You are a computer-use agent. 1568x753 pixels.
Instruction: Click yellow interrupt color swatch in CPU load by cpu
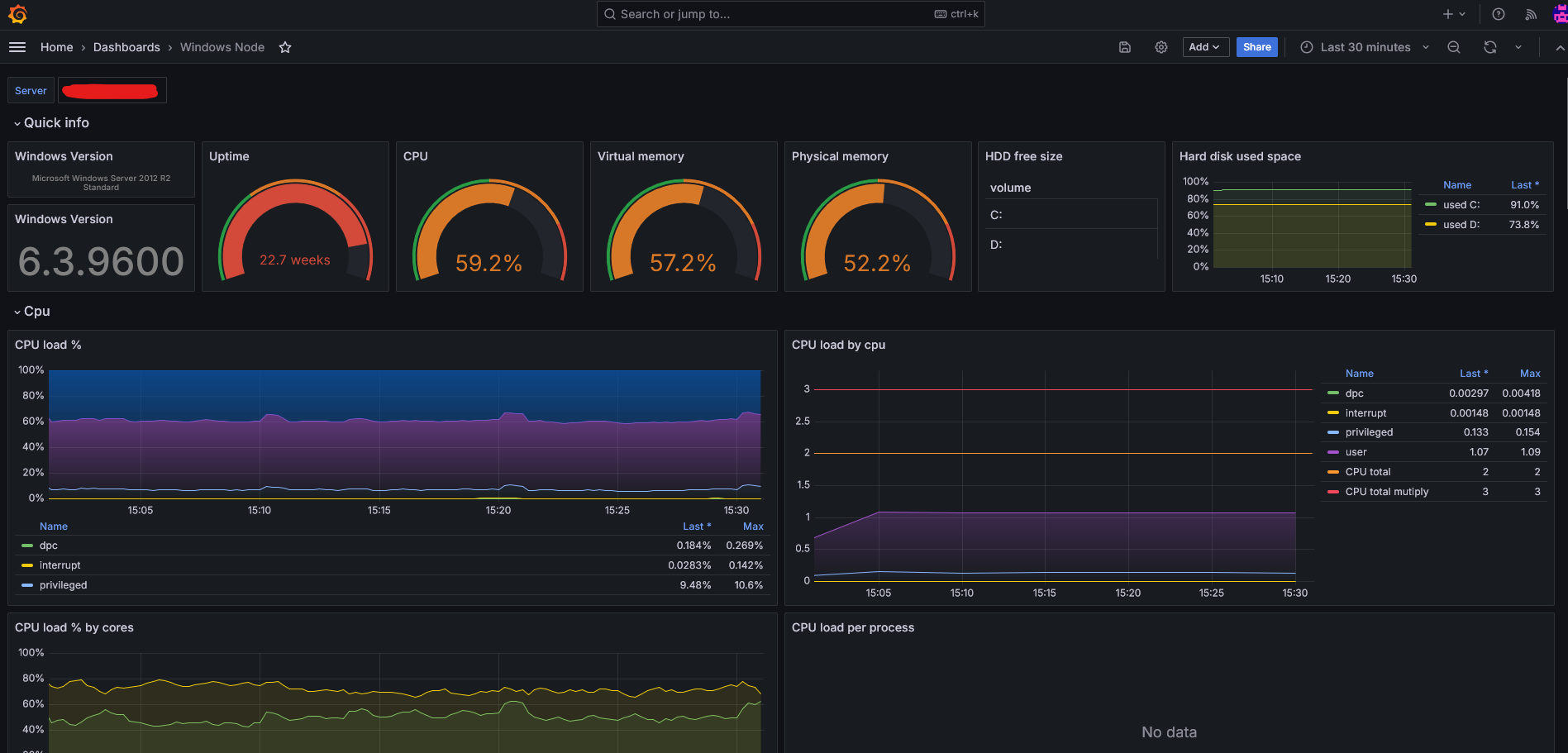[x=1333, y=412]
